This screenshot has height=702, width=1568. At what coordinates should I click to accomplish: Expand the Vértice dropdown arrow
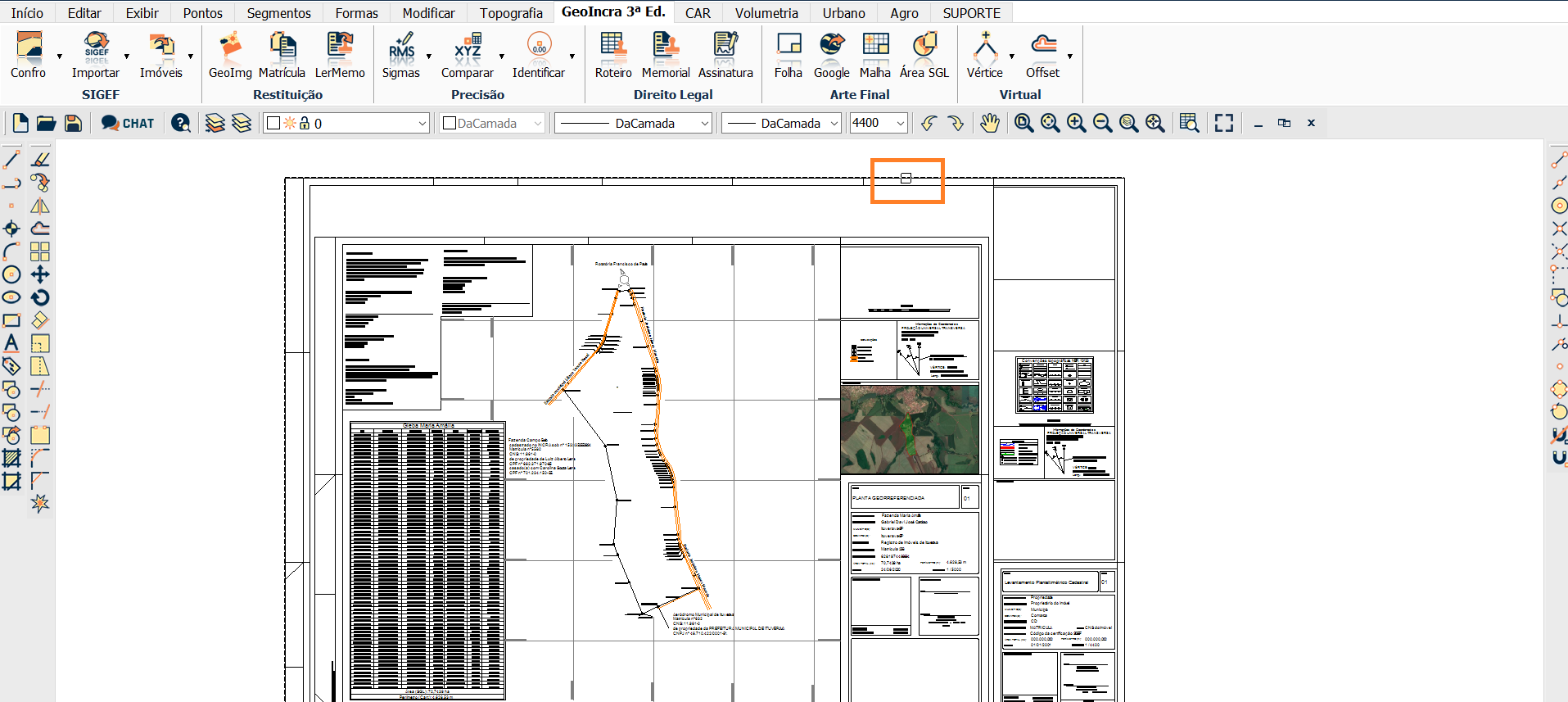(1012, 57)
